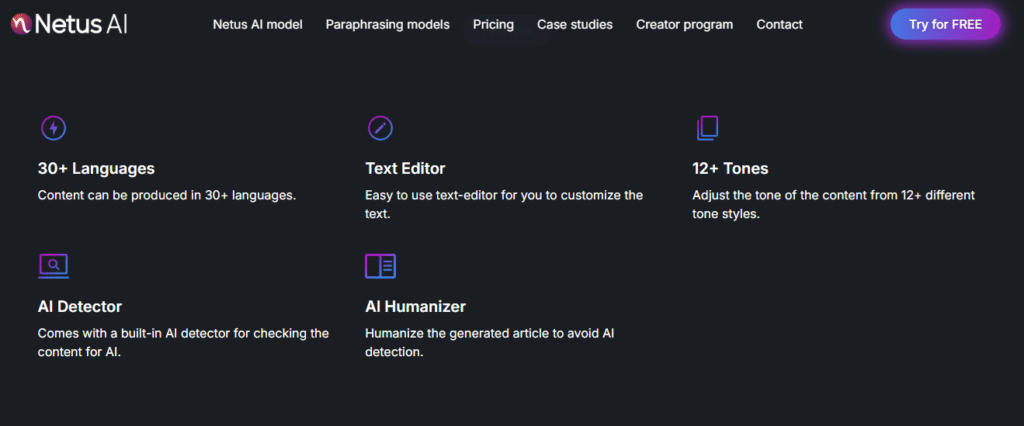Select the 12+ Tones feature heading
This screenshot has height=426, width=1024.
tap(730, 169)
